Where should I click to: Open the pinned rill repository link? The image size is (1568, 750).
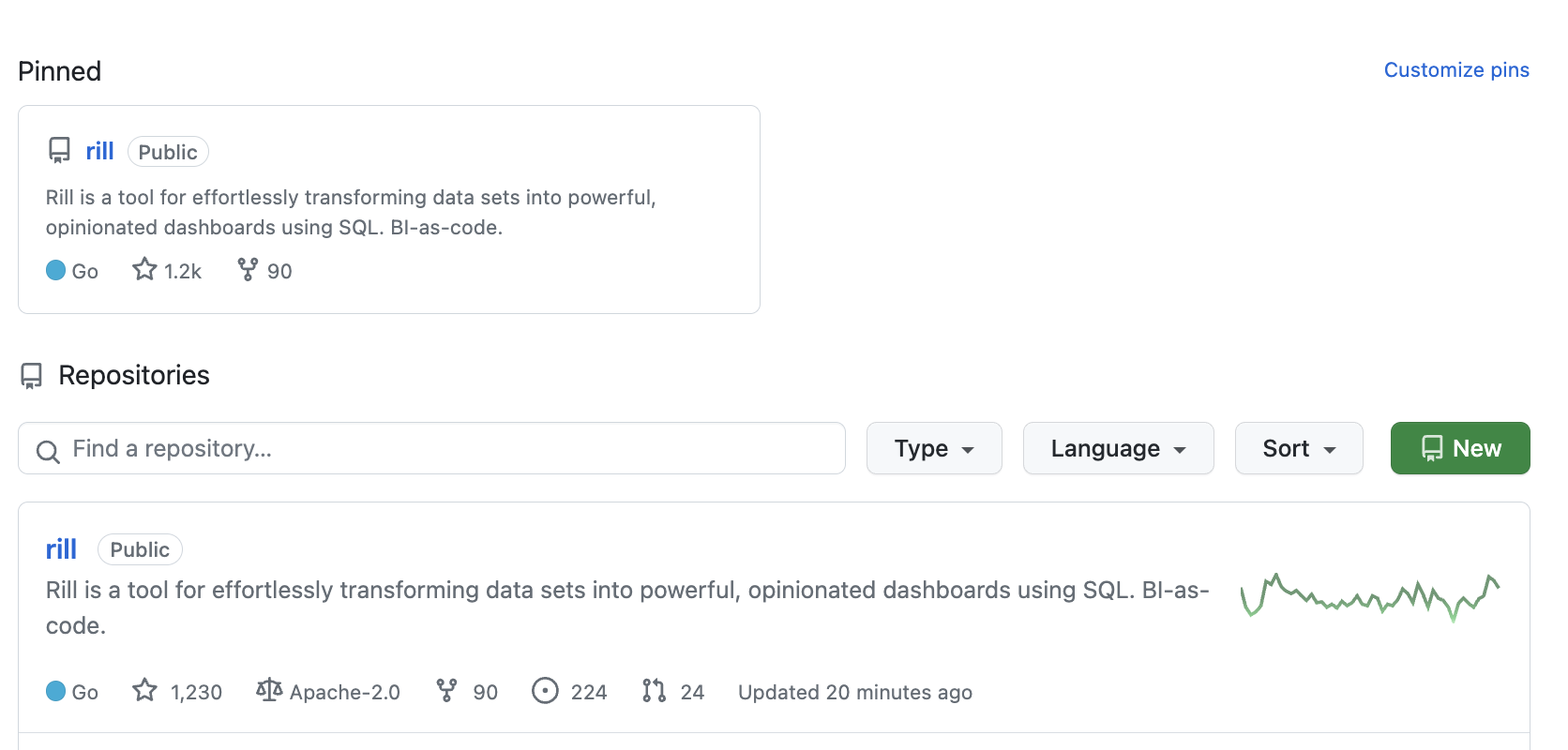click(99, 151)
